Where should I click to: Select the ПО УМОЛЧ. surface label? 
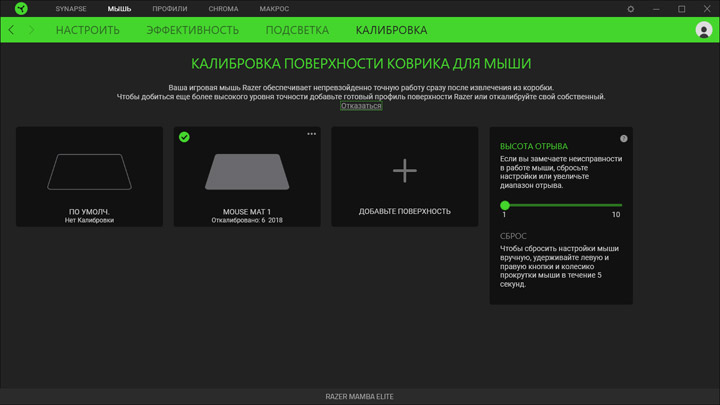89,212
